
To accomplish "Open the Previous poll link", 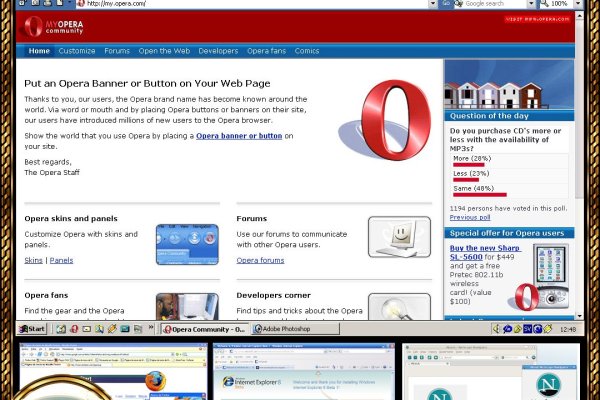I will coord(470,217).
